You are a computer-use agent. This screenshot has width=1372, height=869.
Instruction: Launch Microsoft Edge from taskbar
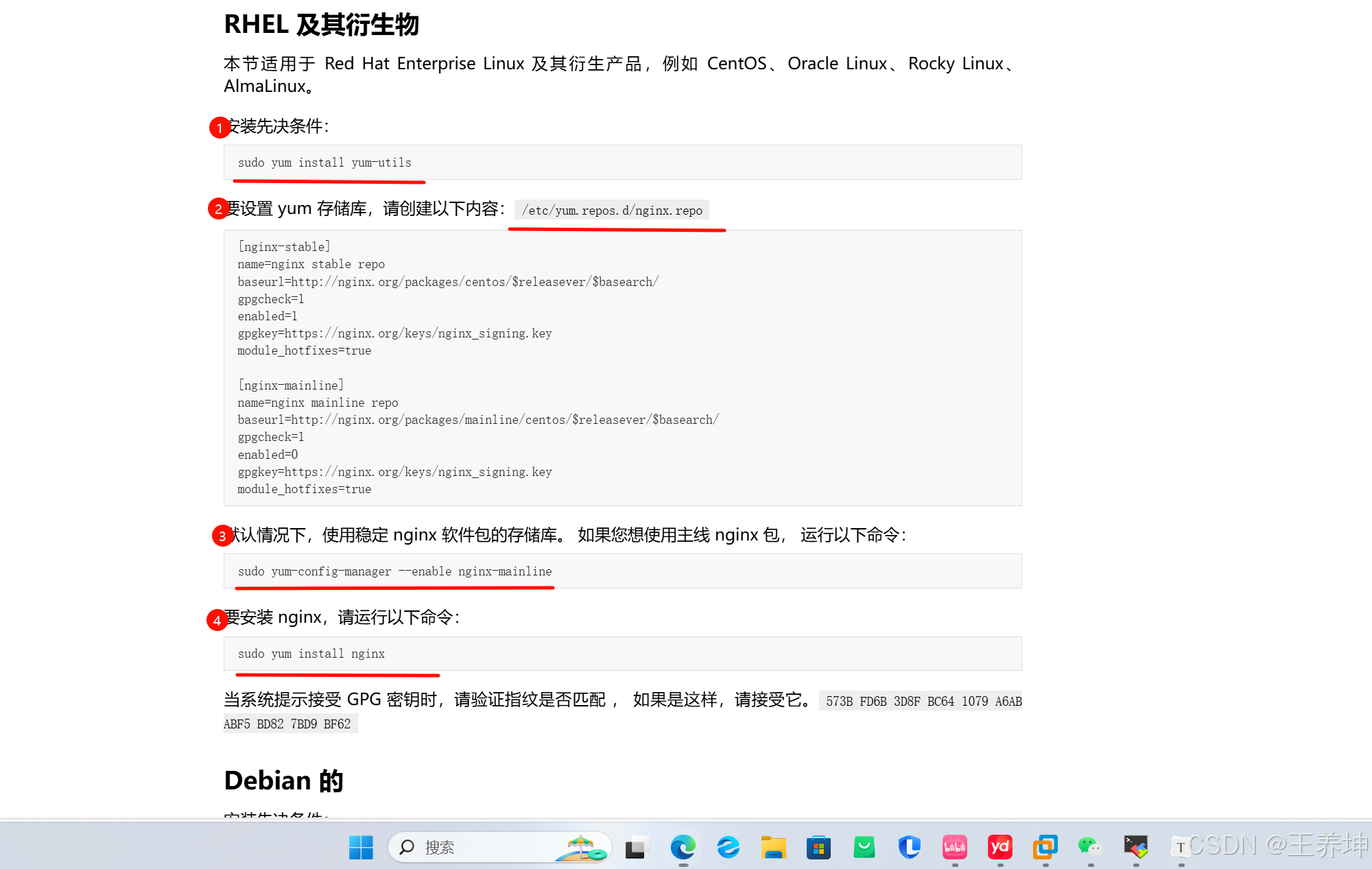tap(683, 848)
